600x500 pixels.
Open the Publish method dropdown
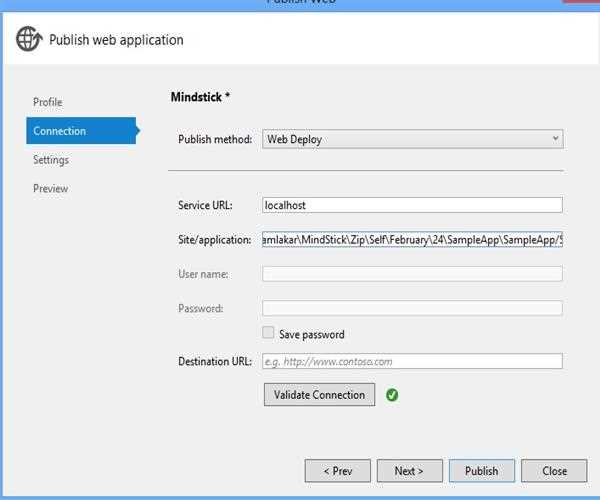click(412, 139)
